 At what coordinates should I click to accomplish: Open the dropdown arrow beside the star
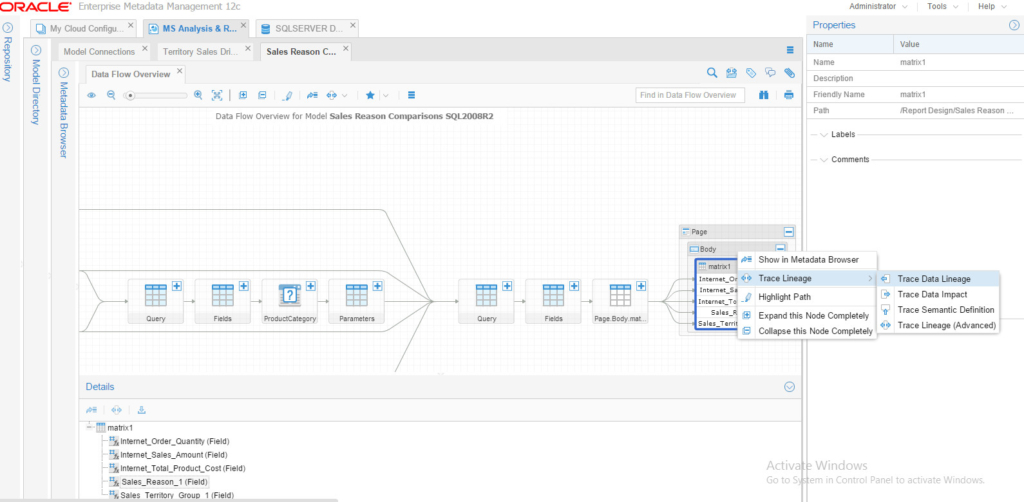(x=385, y=95)
